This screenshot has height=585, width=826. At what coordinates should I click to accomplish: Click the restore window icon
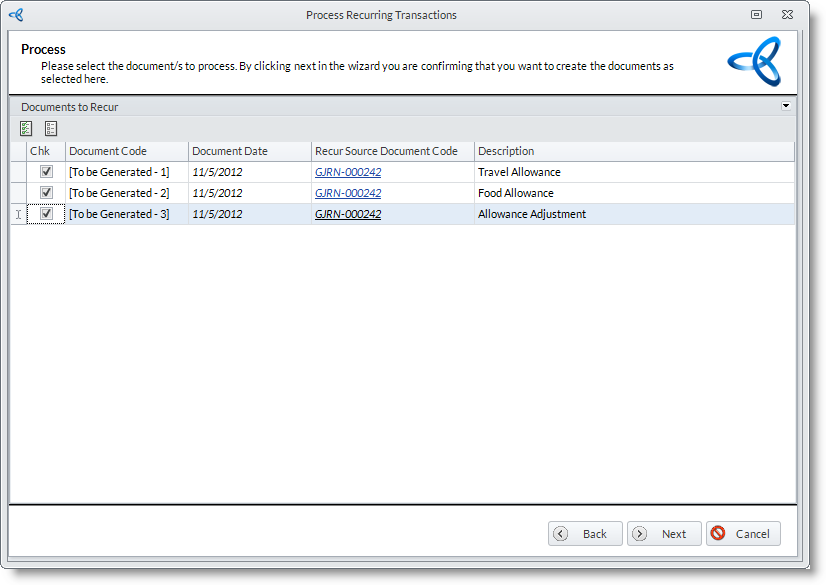[x=756, y=15]
